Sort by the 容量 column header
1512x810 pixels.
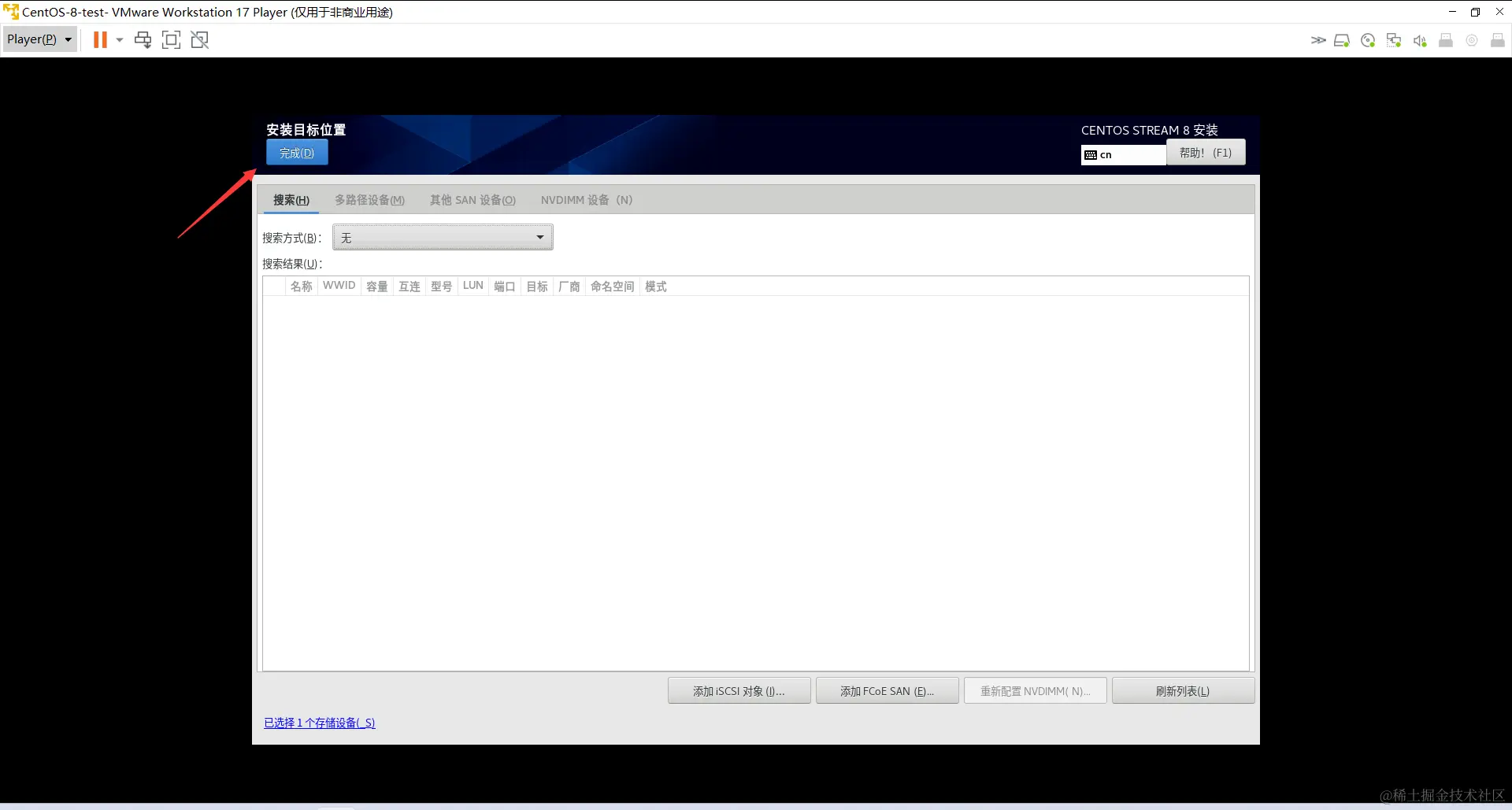tap(377, 287)
